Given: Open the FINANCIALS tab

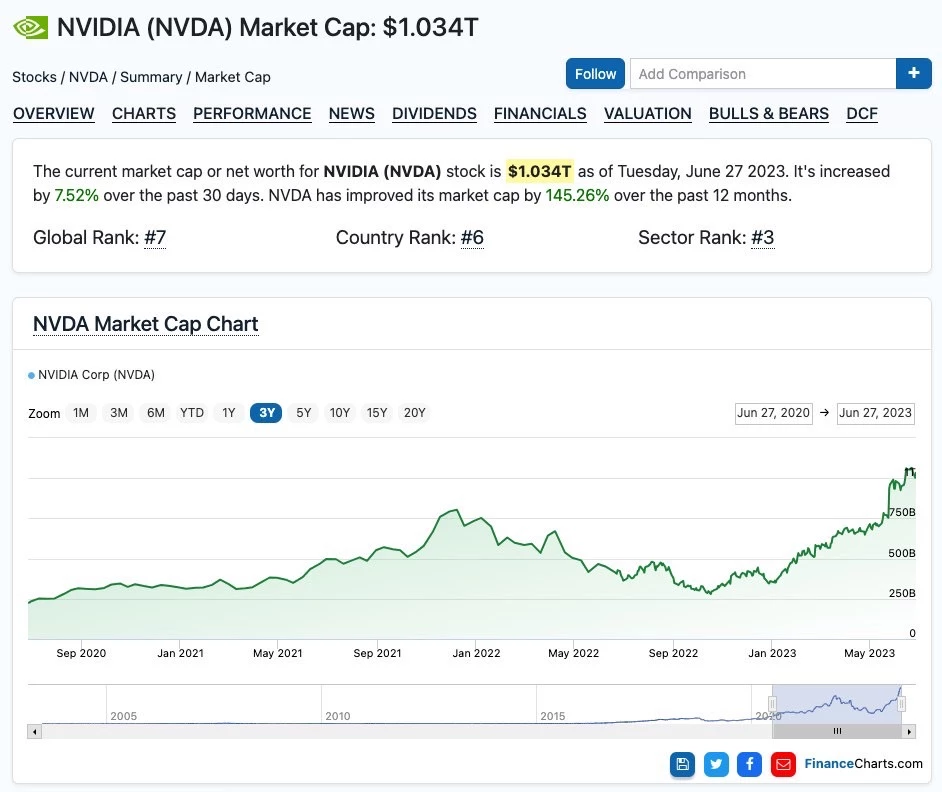Looking at the screenshot, I should [x=540, y=114].
